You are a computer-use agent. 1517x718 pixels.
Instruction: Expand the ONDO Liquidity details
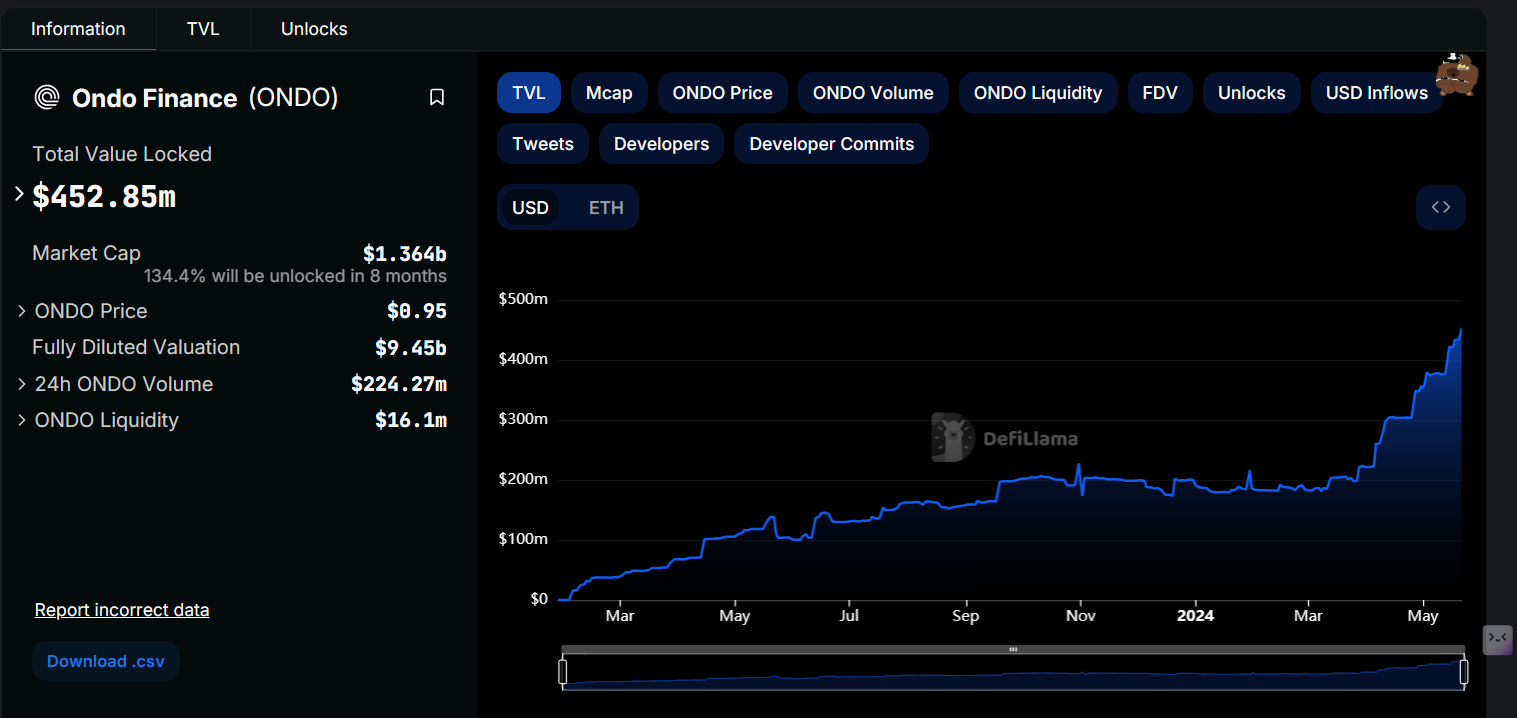(x=22, y=420)
